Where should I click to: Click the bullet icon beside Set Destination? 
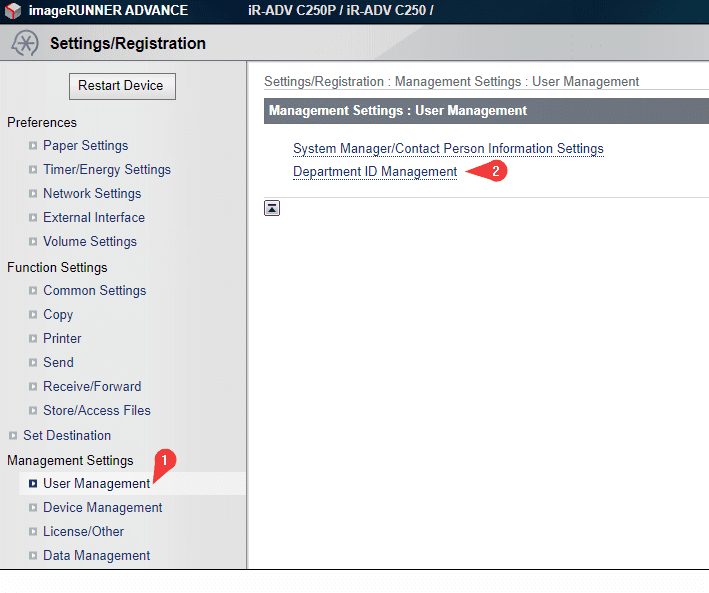coord(13,436)
